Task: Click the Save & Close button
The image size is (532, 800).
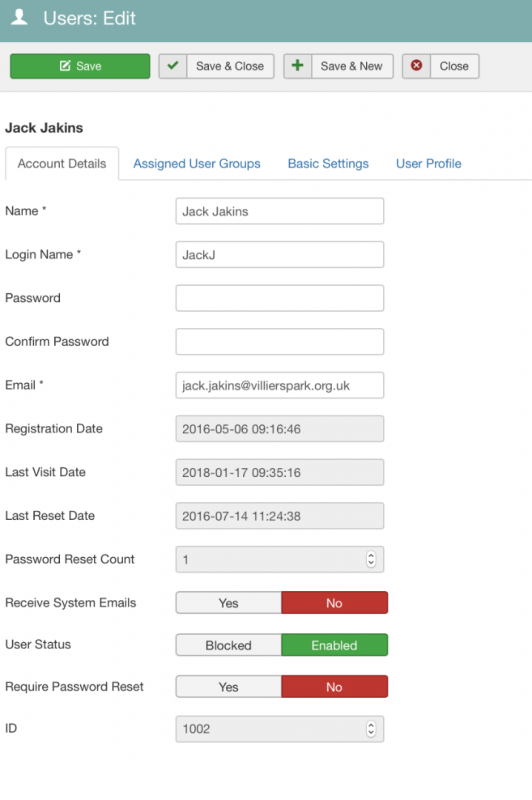Action: (216, 66)
